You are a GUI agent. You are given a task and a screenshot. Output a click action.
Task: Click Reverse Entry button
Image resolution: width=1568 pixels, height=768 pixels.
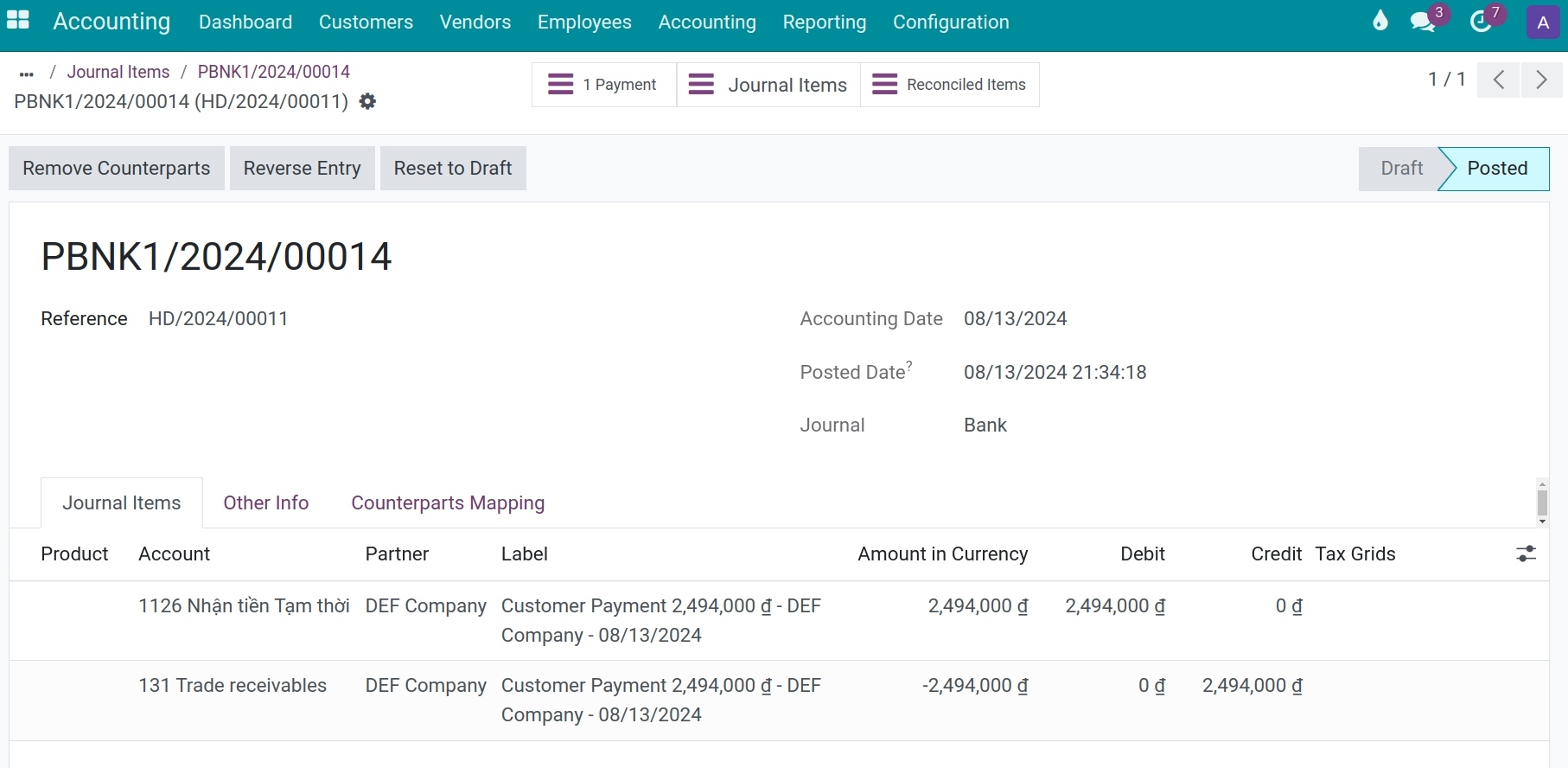pyautogui.click(x=303, y=168)
